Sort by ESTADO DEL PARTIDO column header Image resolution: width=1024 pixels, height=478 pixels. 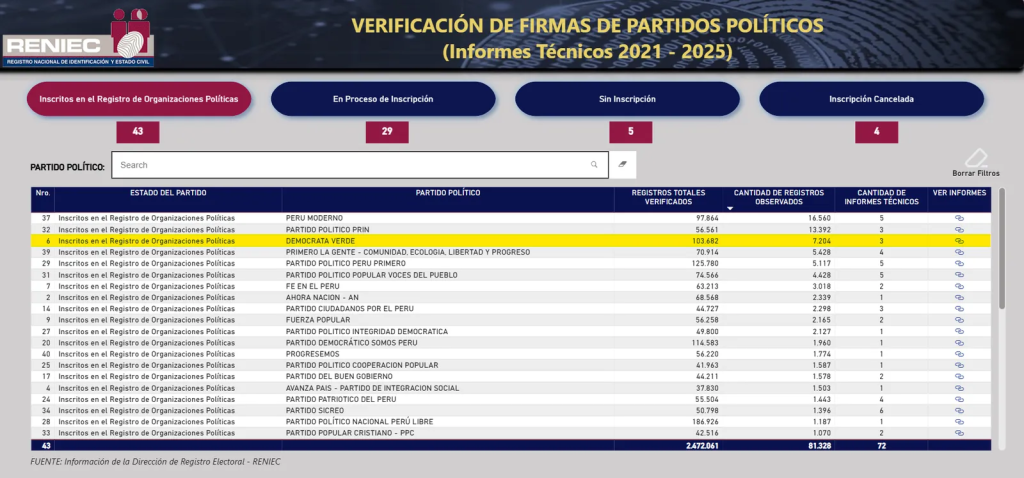click(168, 193)
